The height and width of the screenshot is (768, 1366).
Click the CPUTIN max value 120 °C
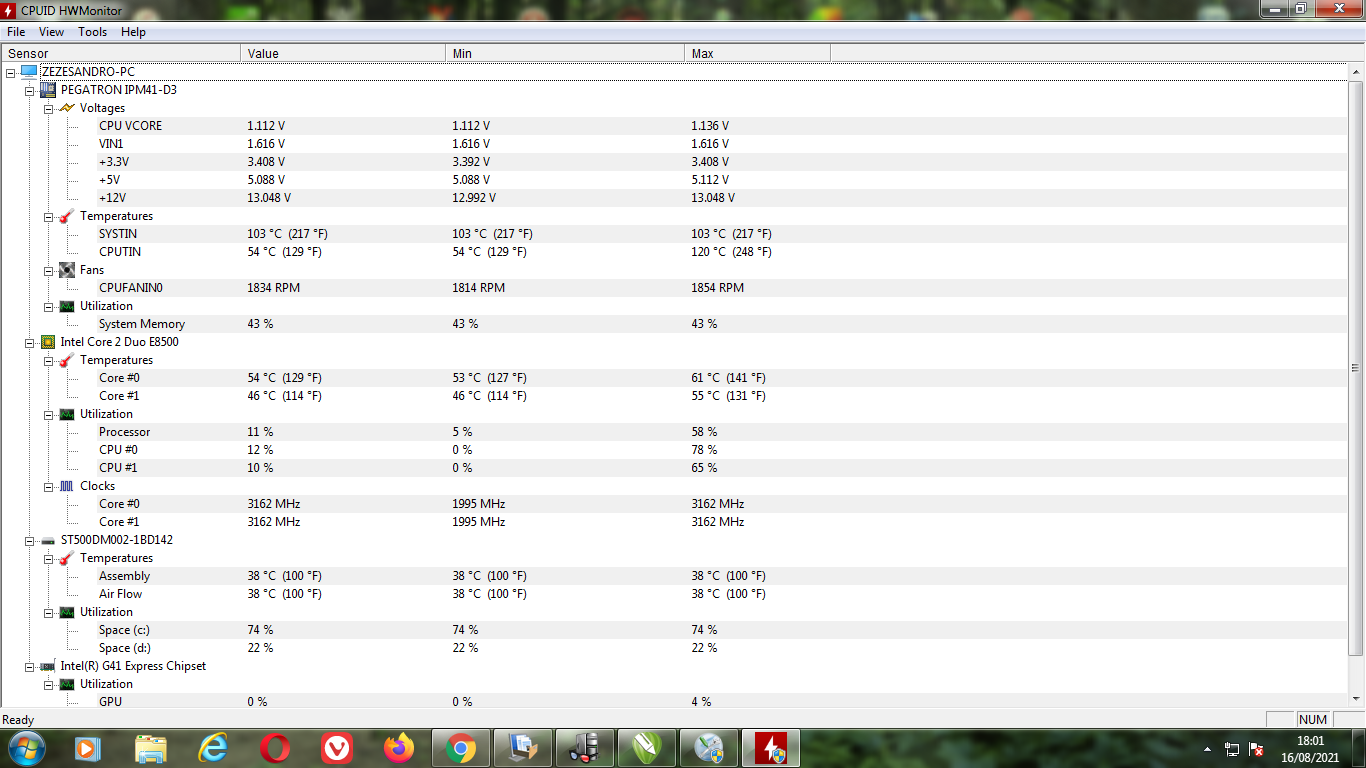pyautogui.click(x=731, y=252)
